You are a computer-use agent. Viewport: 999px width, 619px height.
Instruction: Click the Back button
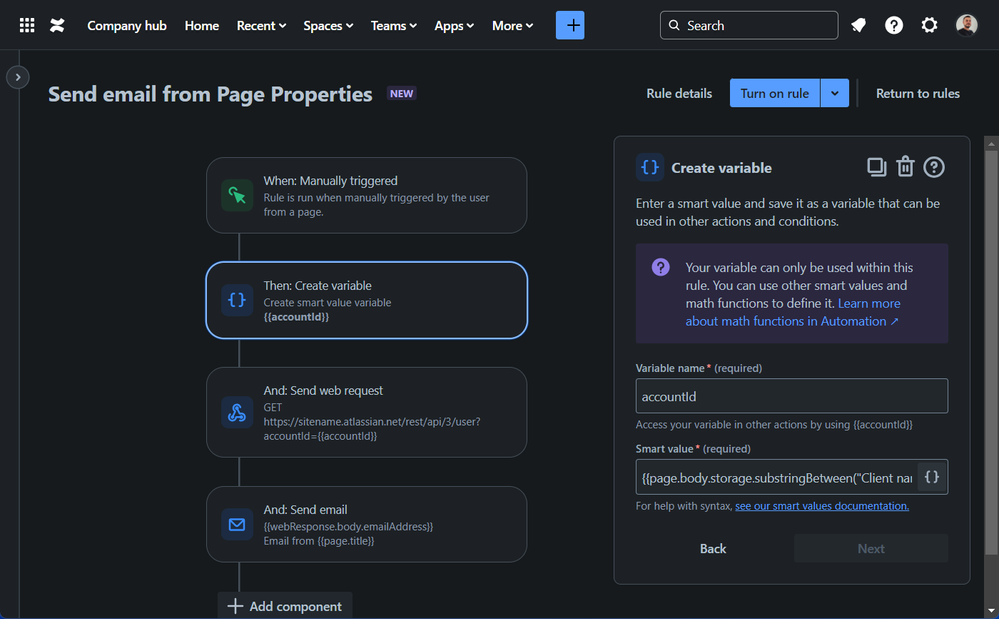point(712,548)
